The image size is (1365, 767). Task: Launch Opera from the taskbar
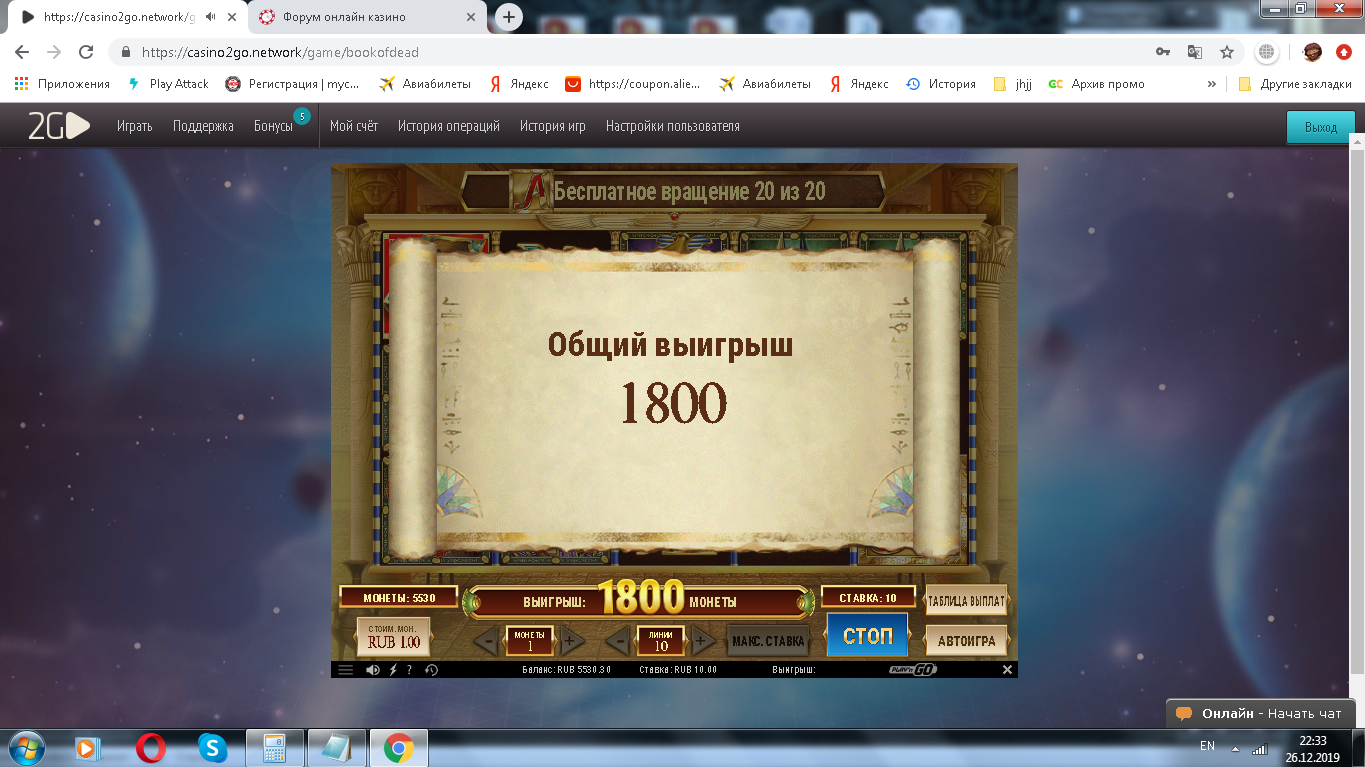click(x=151, y=747)
